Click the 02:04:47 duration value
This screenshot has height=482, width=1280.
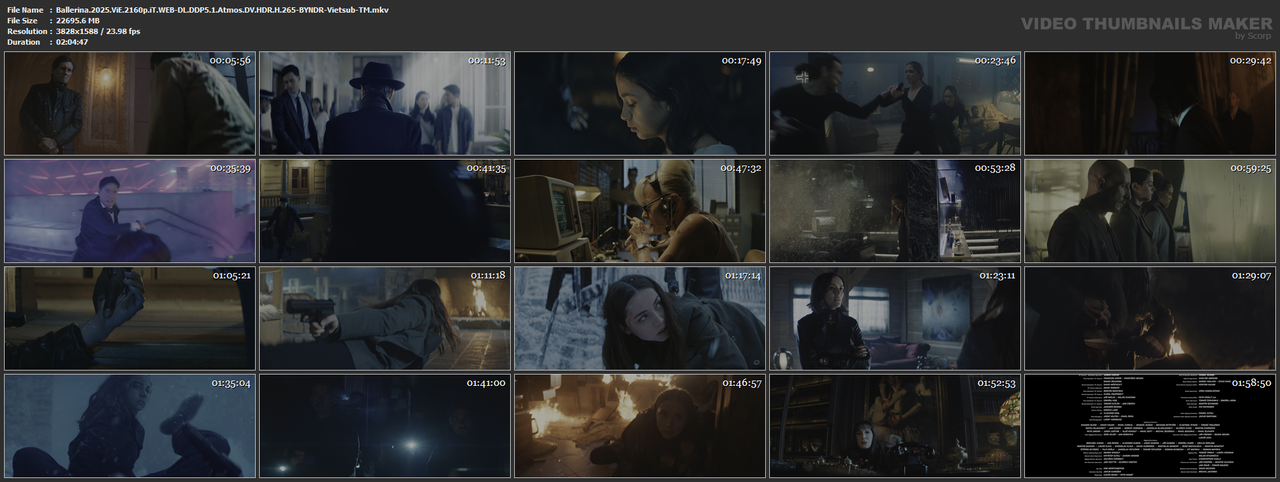pos(74,42)
